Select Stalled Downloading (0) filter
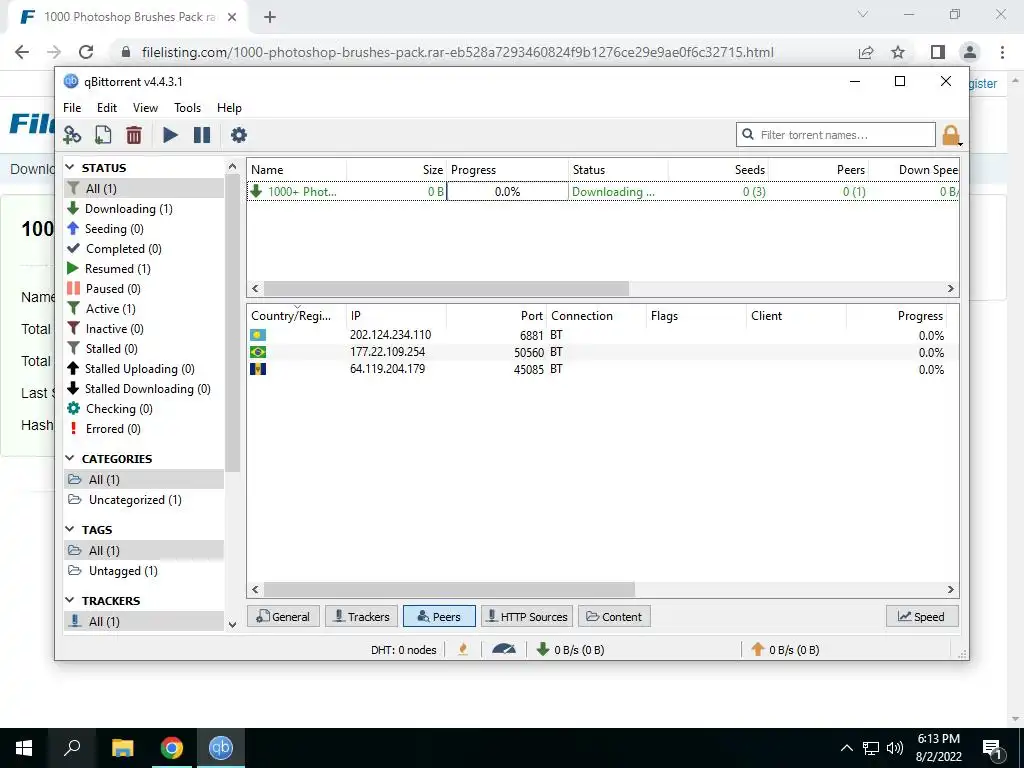The height and width of the screenshot is (768, 1024). [144, 389]
